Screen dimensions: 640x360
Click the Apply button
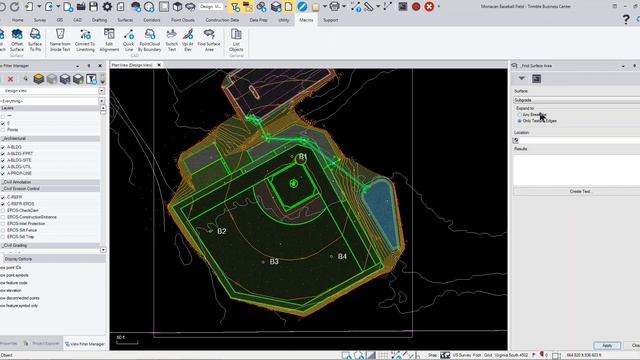(x=607, y=345)
